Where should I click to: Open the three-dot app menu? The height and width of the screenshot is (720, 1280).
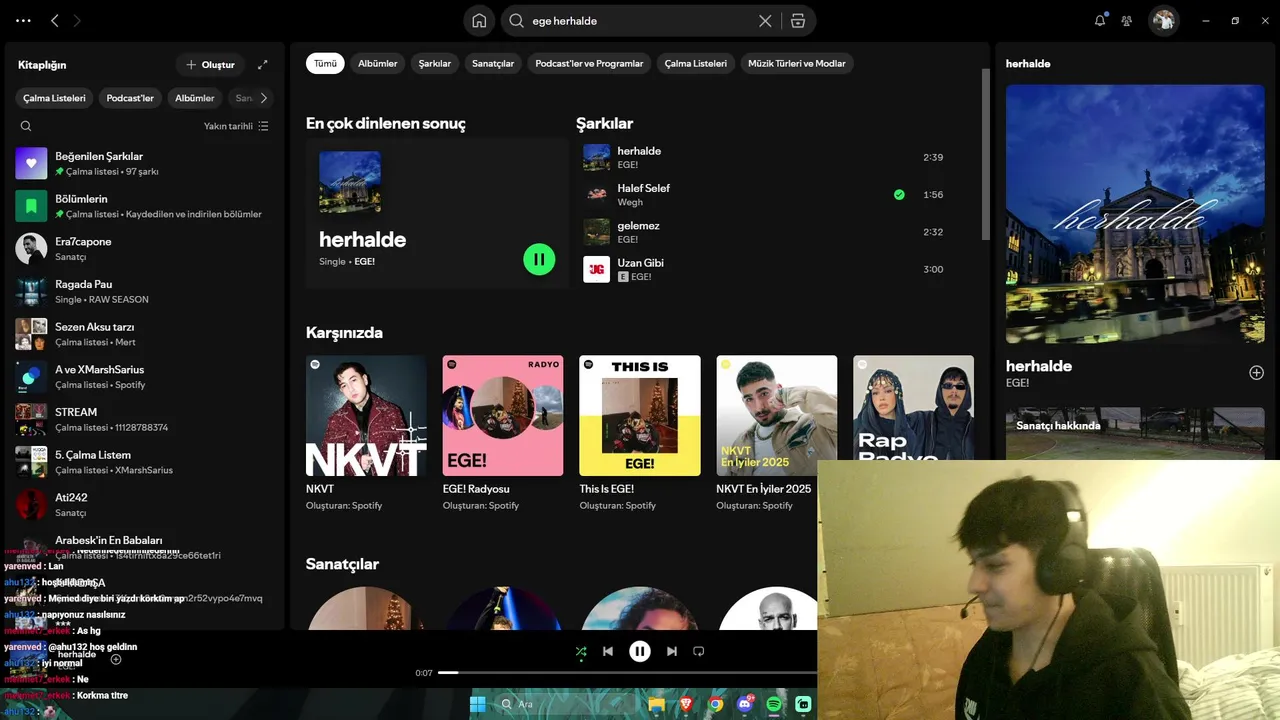pyautogui.click(x=23, y=20)
